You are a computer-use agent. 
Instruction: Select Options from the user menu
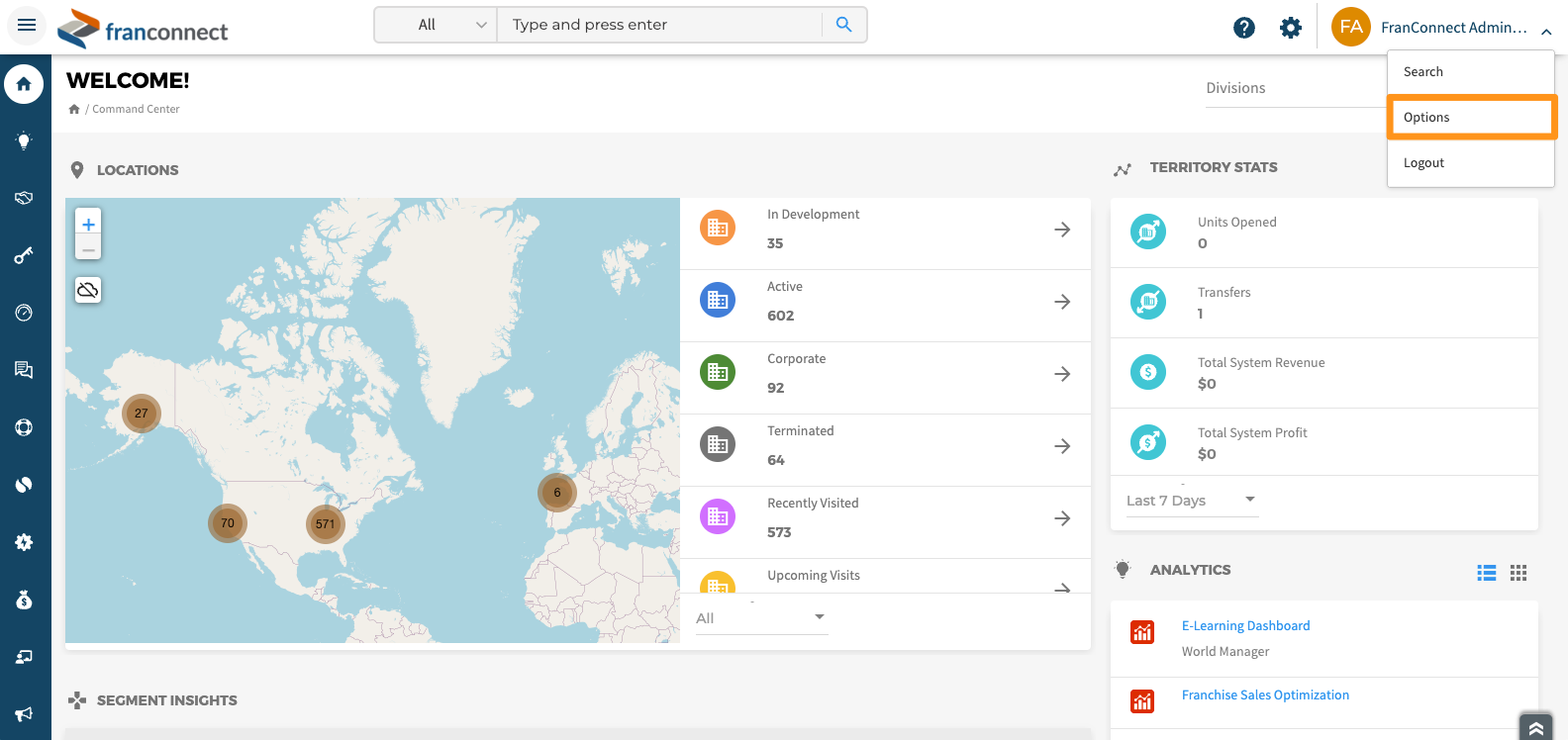pos(1471,117)
